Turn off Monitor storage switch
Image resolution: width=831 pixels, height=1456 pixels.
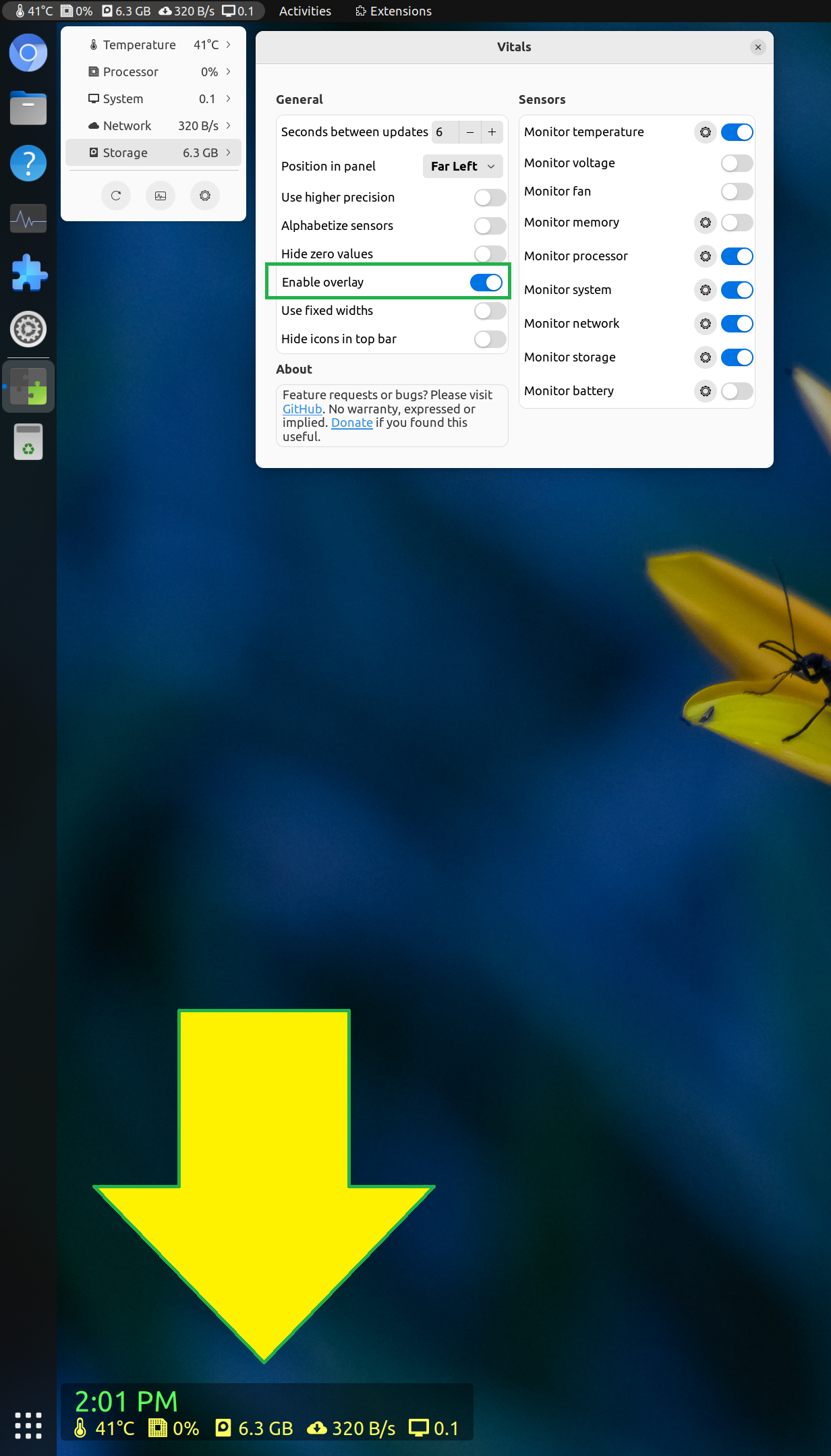[737, 357]
